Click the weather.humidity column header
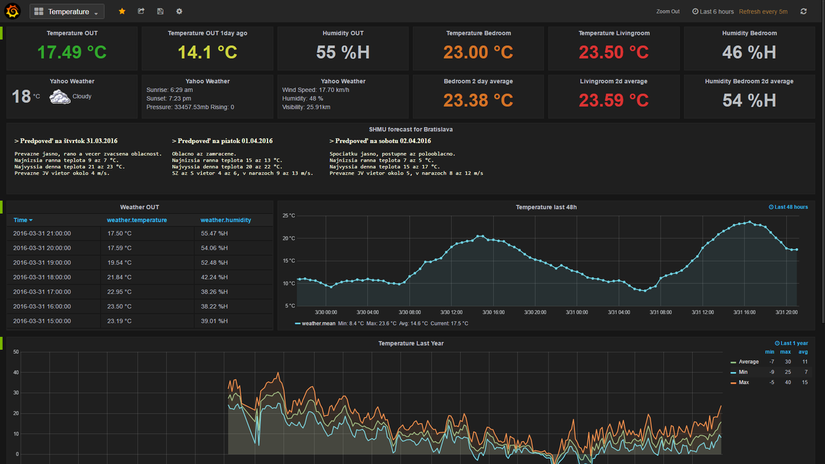825x464 pixels. coord(225,219)
